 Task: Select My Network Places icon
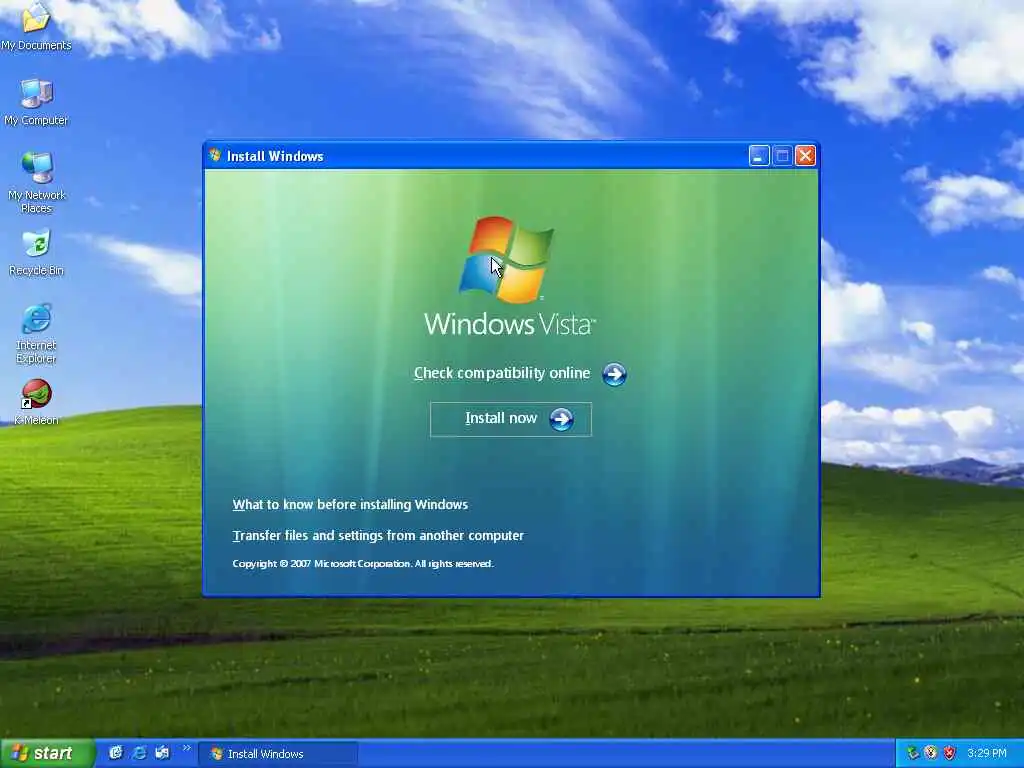(36, 182)
